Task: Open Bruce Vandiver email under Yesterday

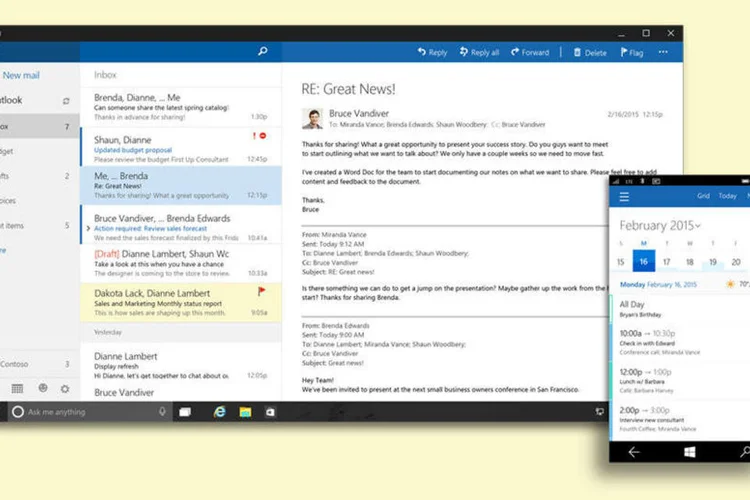Action: [x=181, y=392]
